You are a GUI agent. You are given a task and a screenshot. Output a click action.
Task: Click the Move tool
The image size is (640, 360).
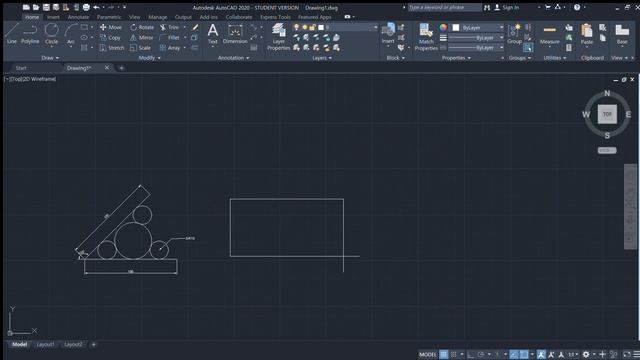(x=111, y=27)
